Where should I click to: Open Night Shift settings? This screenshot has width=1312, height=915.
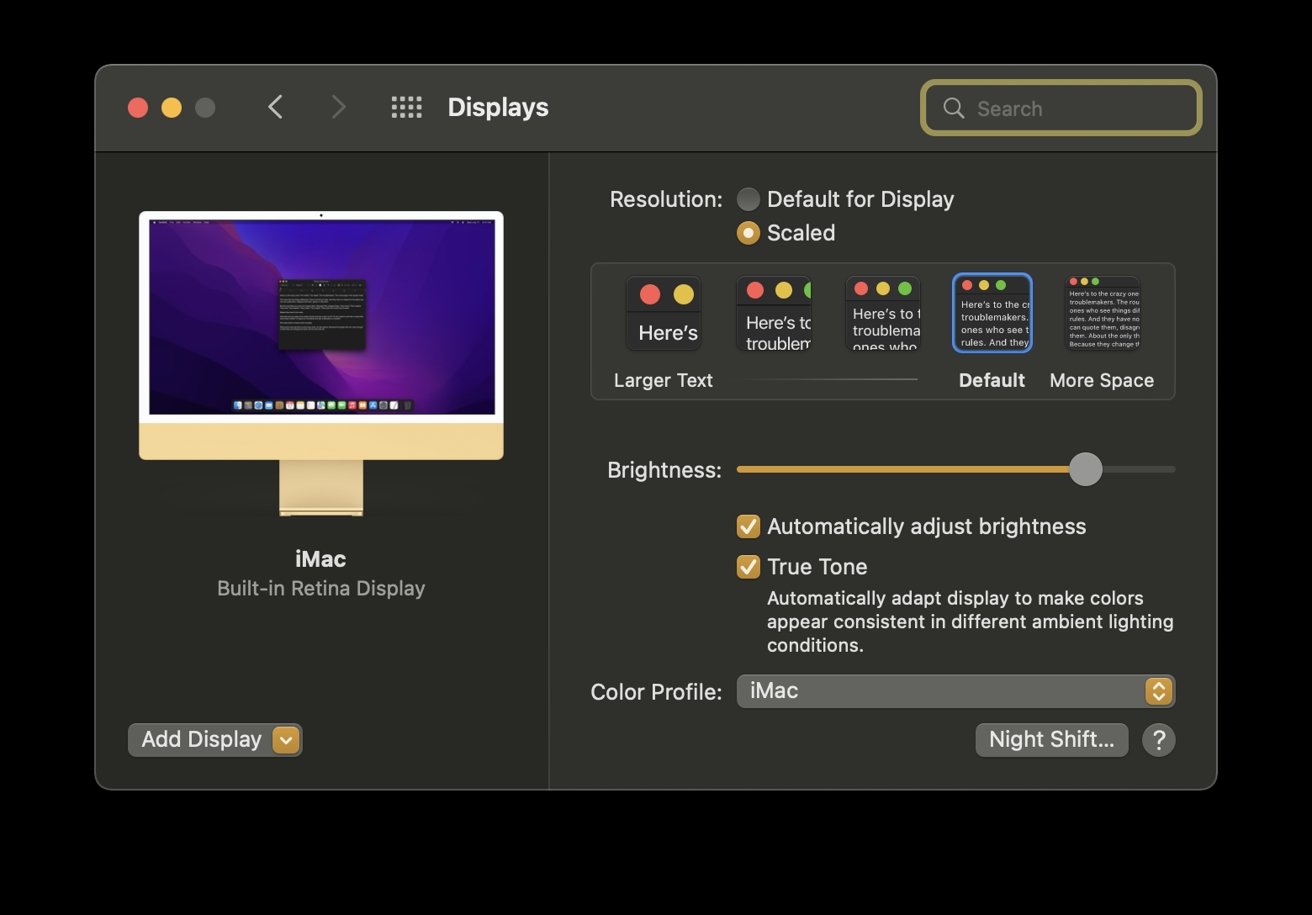tap(1051, 740)
